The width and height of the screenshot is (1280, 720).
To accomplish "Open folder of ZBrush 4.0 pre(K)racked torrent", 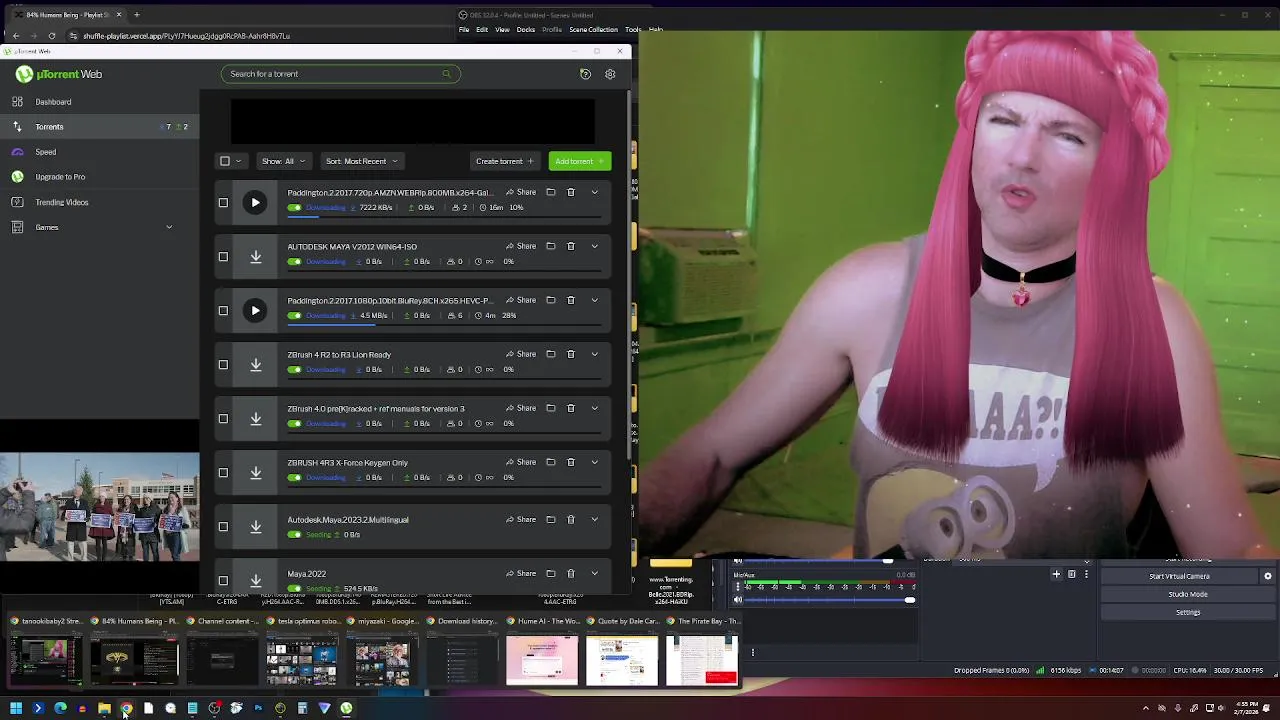I will click(x=550, y=408).
